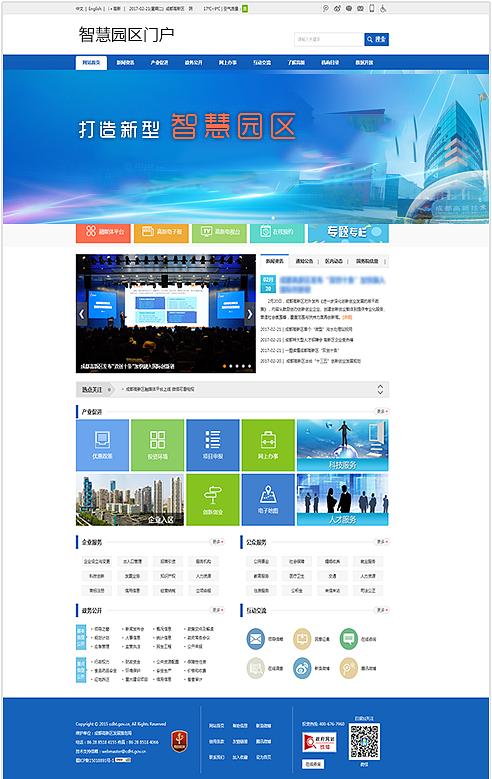Click the QR code in the footer
The image size is (492, 779).
[x=364, y=741]
